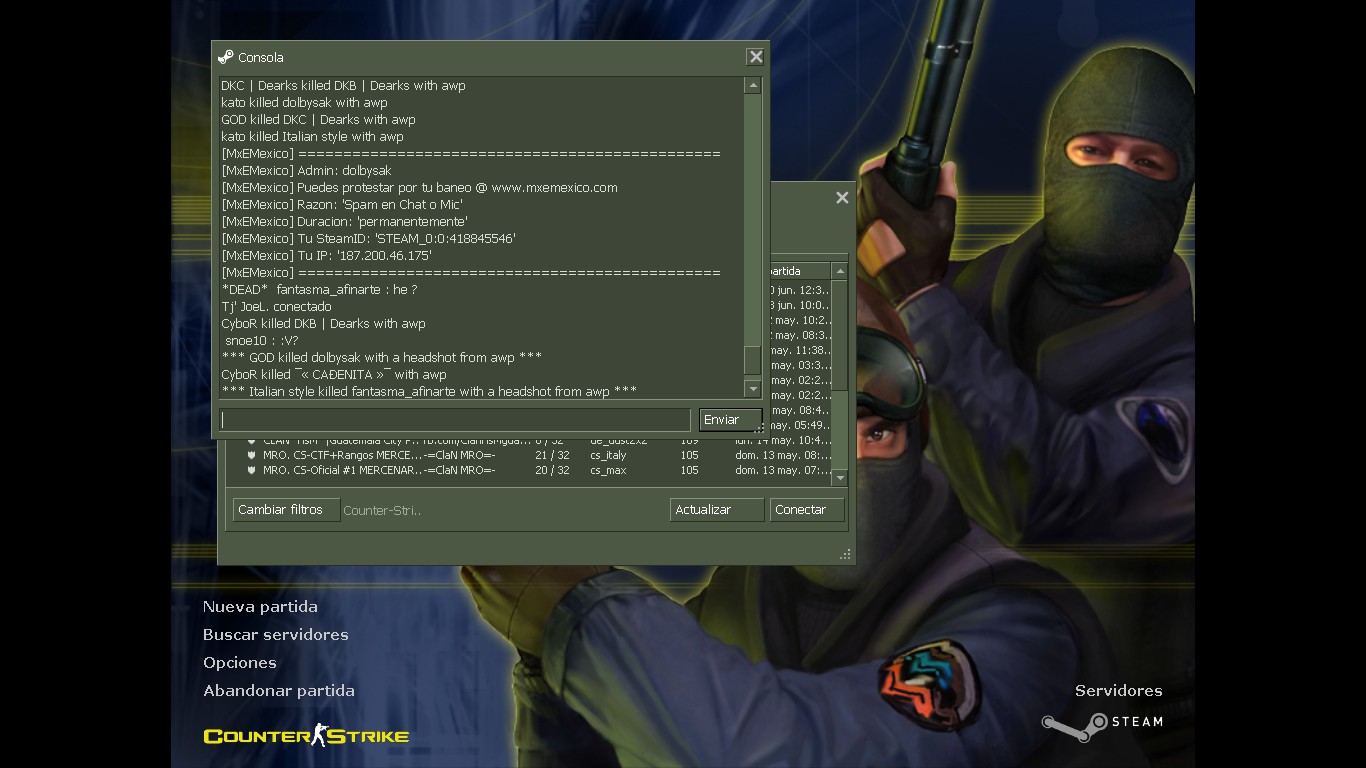The image size is (1366, 768).
Task: Open Opciones from main menu
Action: point(240,663)
